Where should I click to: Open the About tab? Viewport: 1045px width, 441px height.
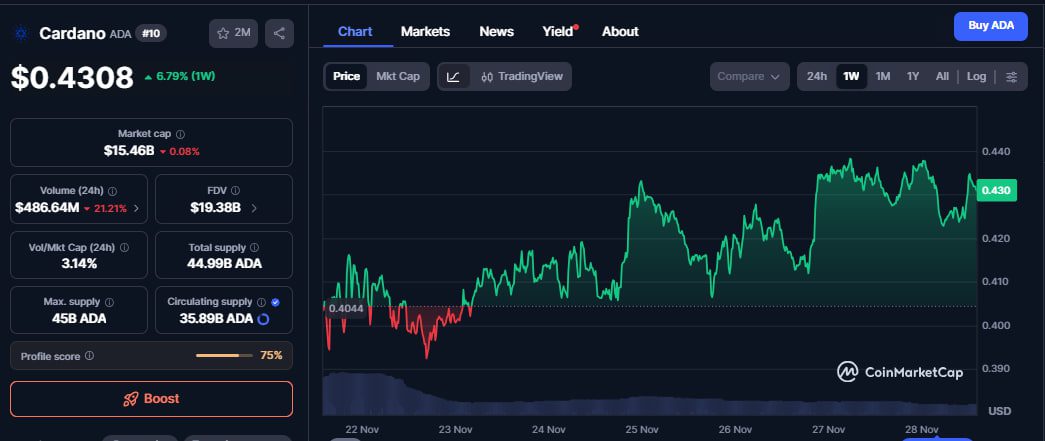coord(620,31)
